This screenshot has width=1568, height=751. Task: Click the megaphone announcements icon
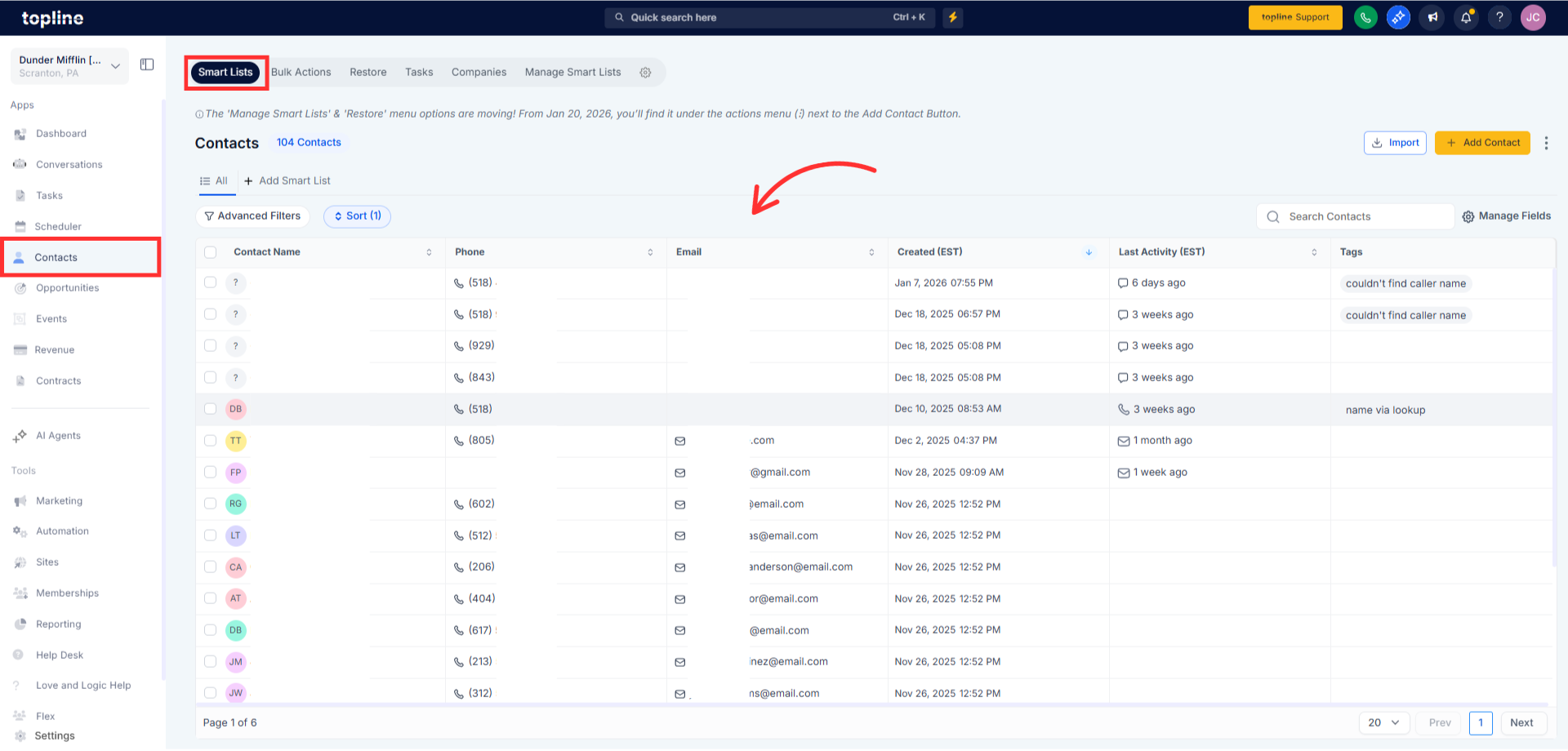1432,17
